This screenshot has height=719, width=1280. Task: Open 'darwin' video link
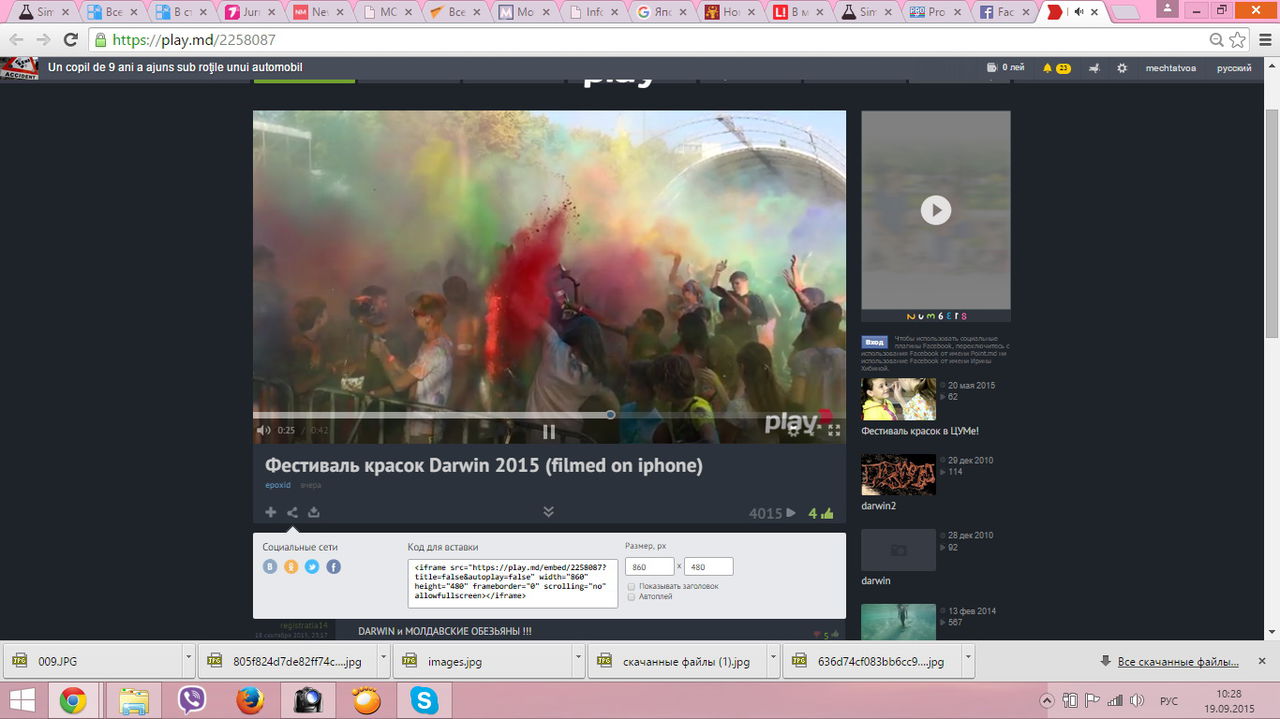875,581
